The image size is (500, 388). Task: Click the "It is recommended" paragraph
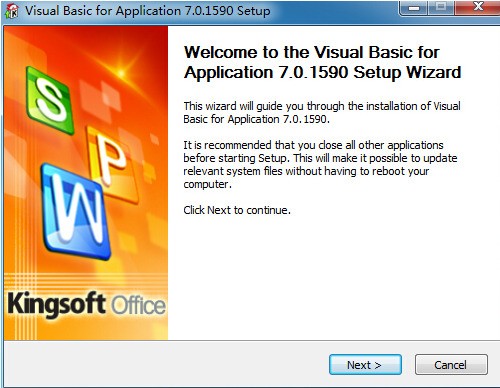click(x=320, y=165)
